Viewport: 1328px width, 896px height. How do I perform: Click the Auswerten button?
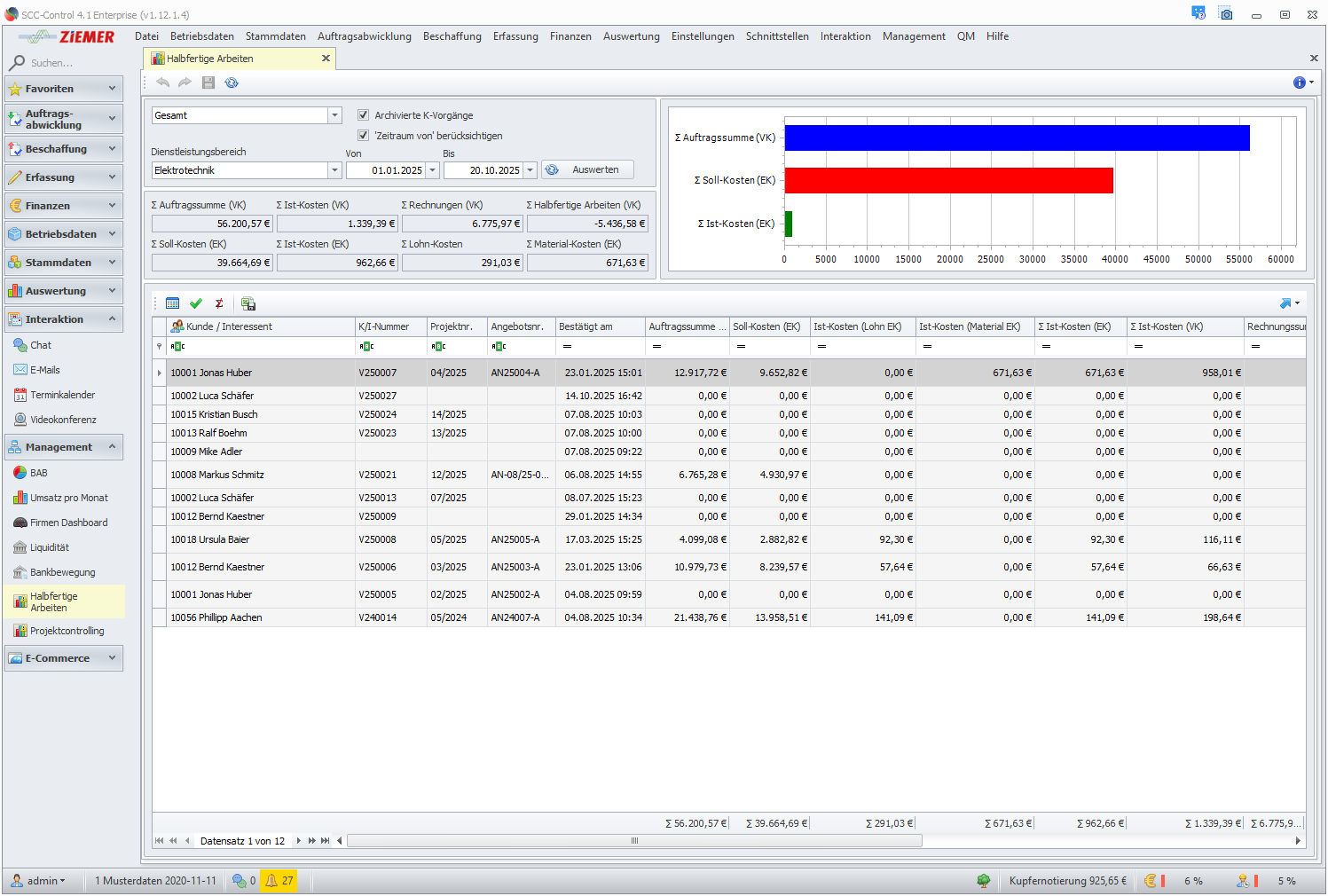click(587, 170)
